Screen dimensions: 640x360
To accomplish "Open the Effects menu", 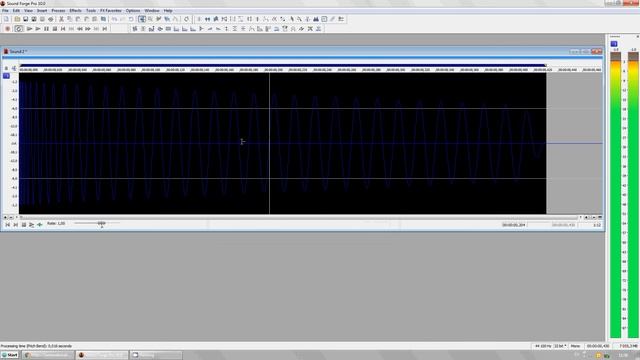I will coord(76,11).
